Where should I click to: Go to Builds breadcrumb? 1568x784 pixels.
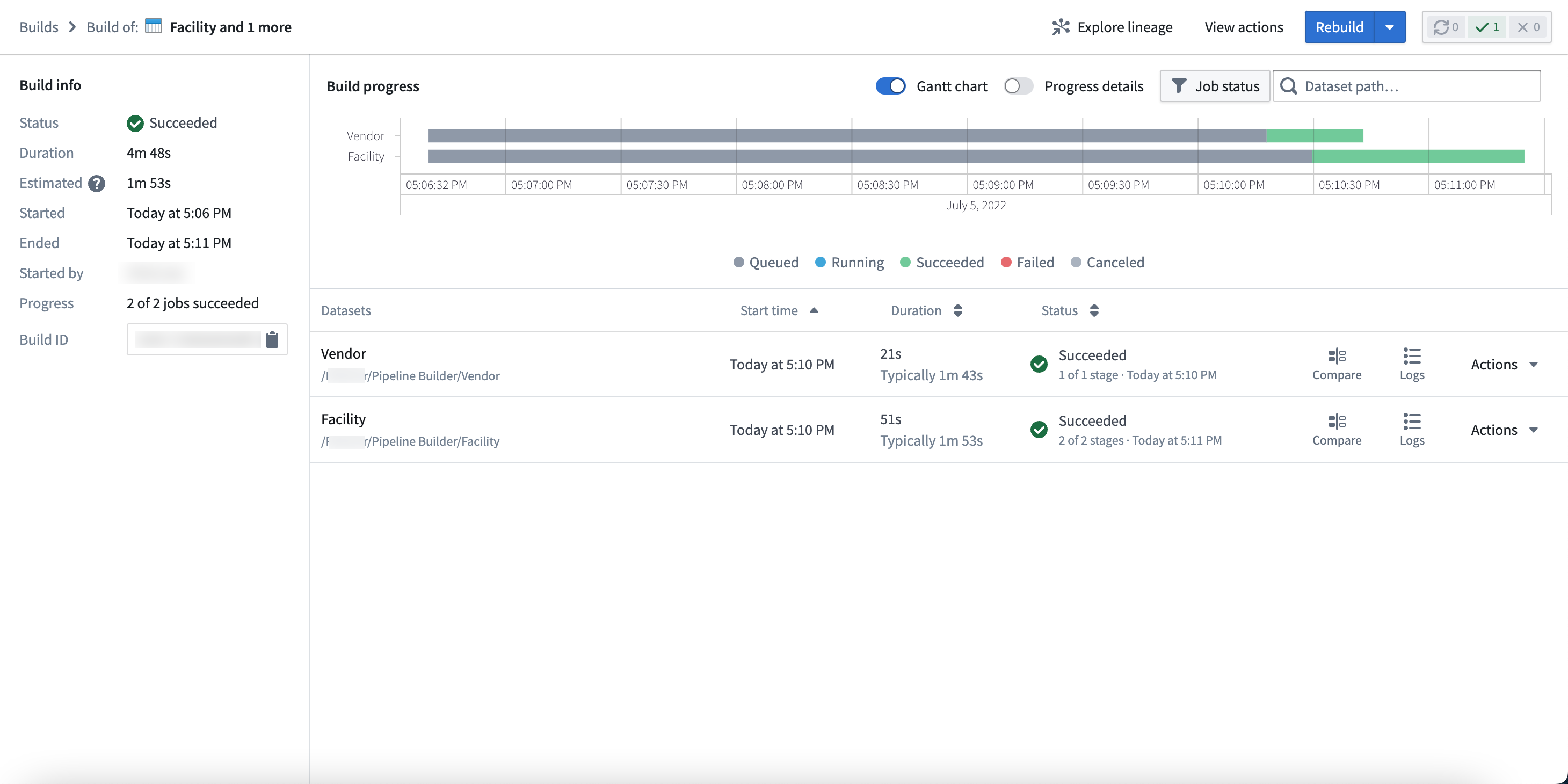click(x=39, y=27)
